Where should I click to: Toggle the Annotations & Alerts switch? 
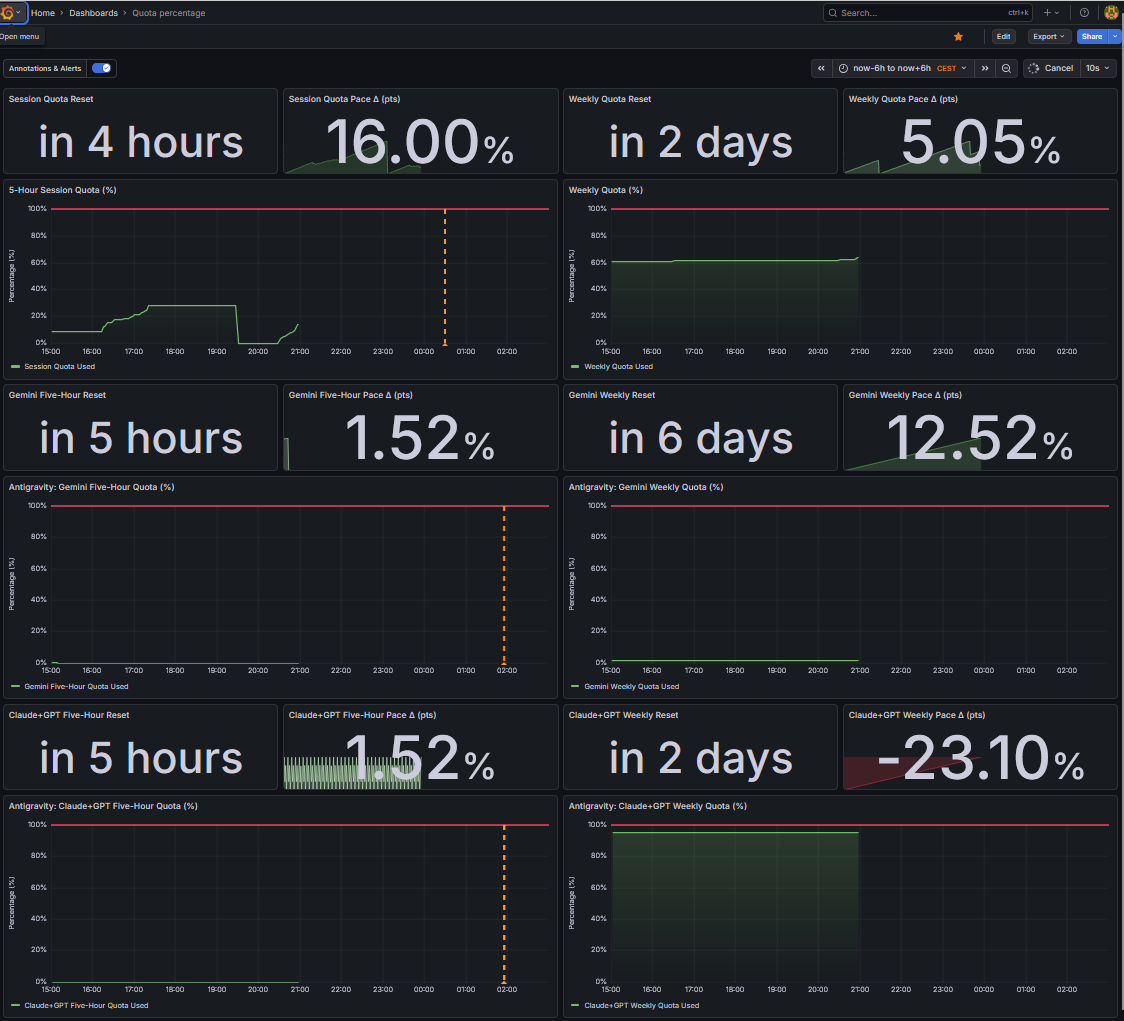[101, 68]
